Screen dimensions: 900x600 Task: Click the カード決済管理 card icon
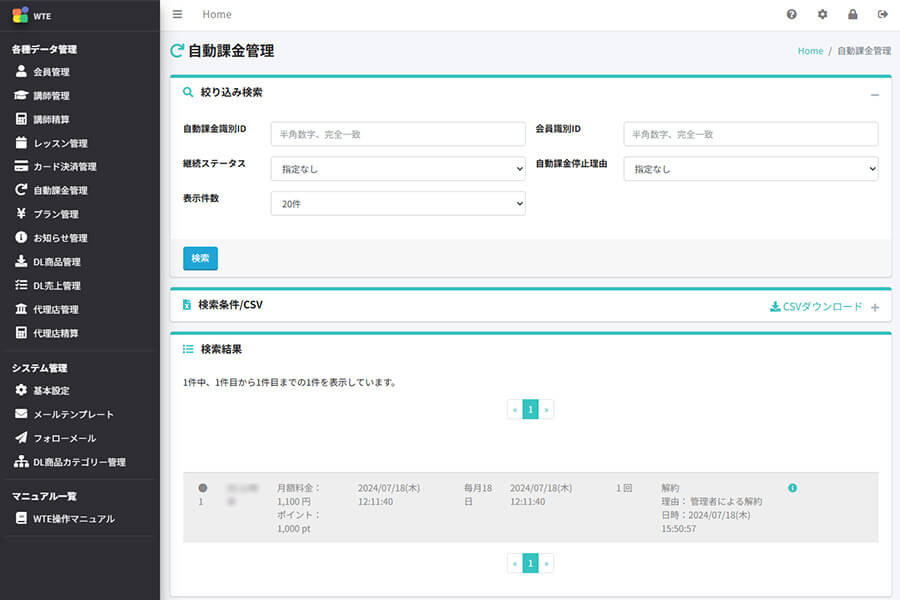tap(22, 167)
